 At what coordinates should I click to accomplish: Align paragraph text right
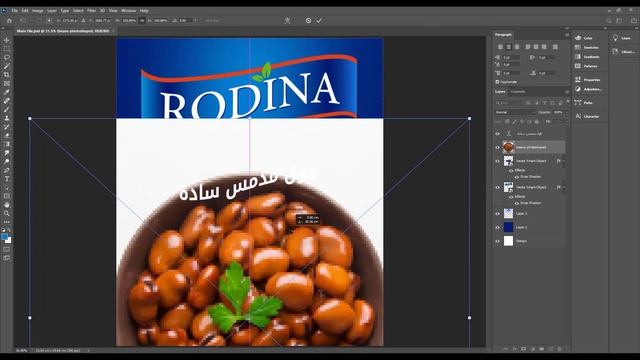coord(517,47)
